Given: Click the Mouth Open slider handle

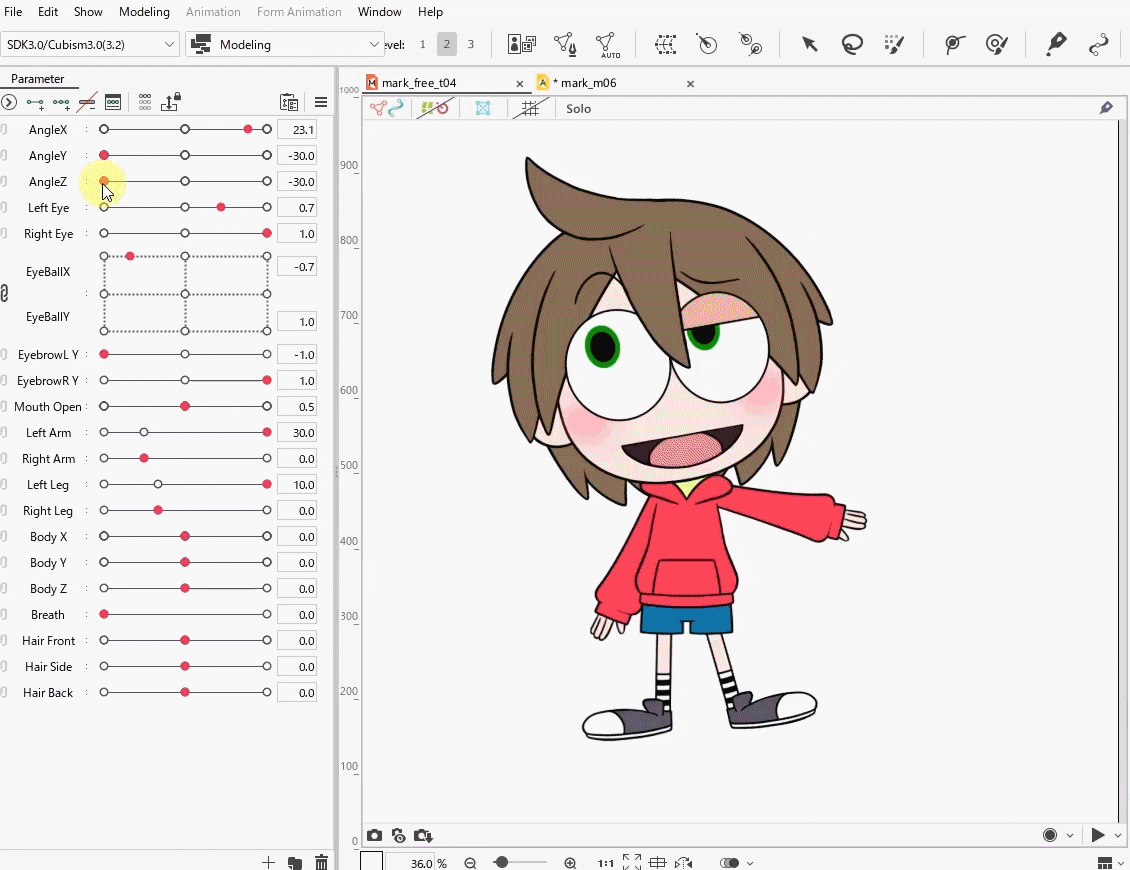Looking at the screenshot, I should coord(185,407).
